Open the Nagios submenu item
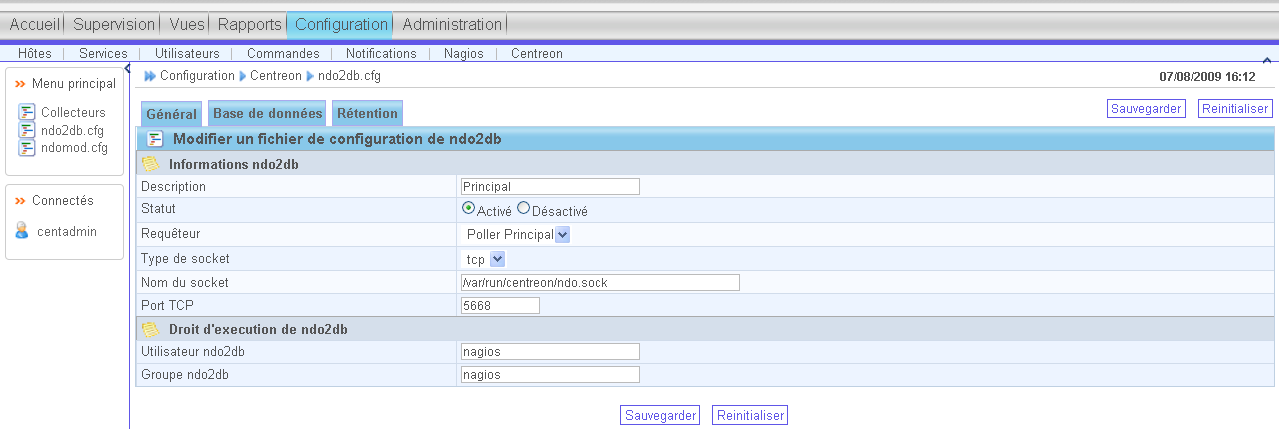1279x429 pixels. click(463, 53)
